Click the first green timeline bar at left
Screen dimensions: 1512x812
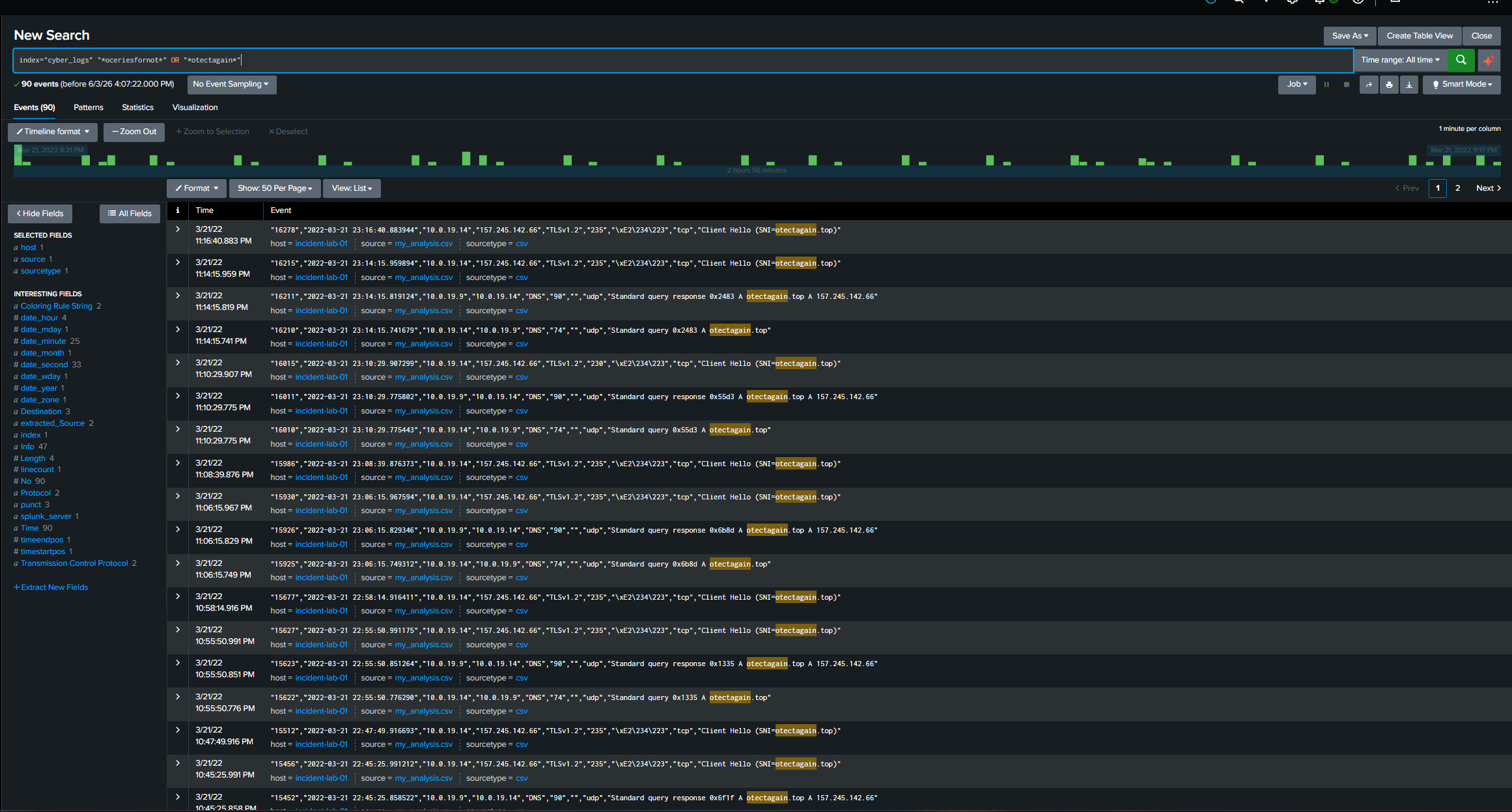pyautogui.click(x=18, y=155)
